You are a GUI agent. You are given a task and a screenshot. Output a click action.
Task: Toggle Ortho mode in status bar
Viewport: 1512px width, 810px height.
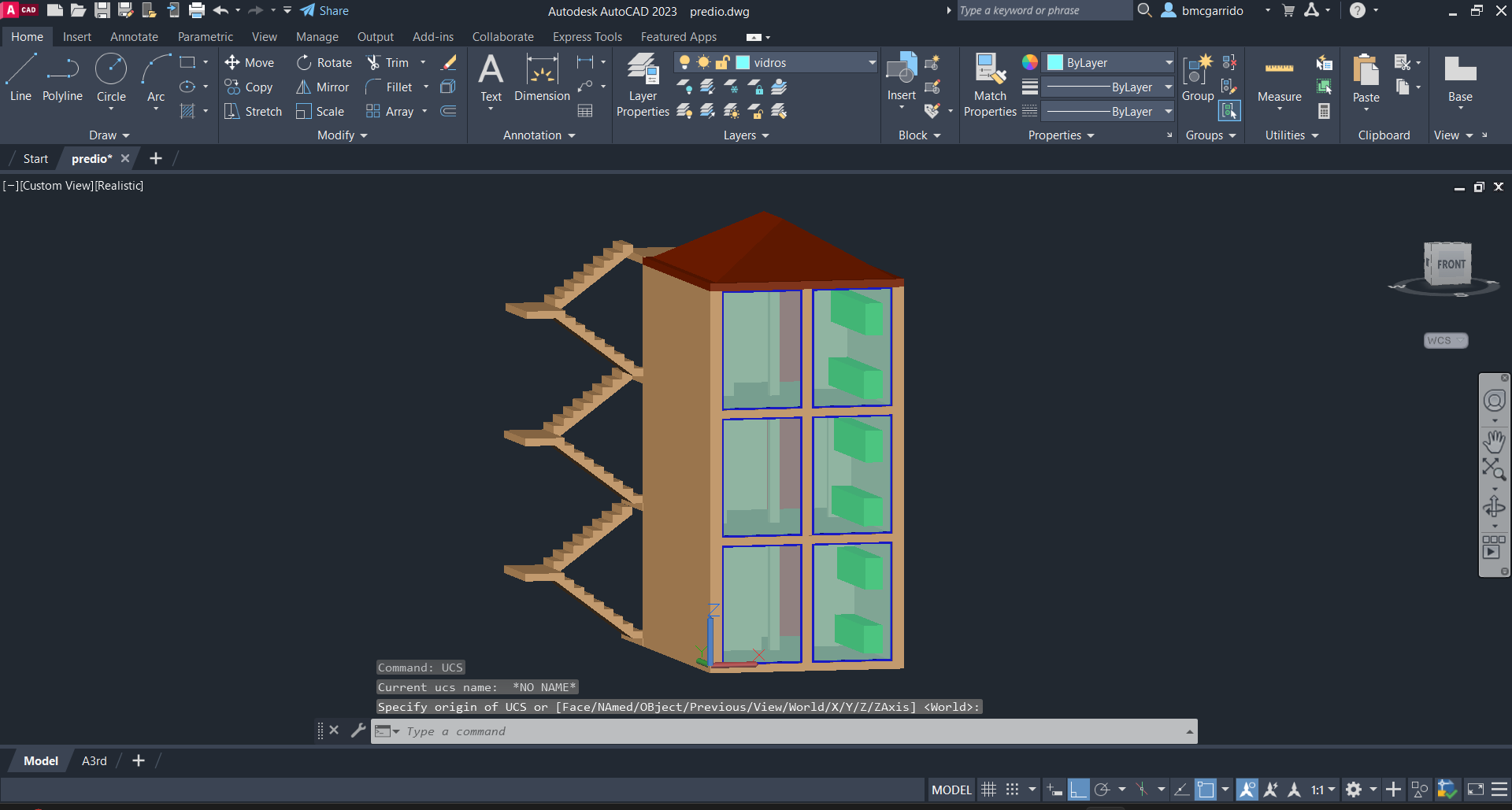point(1078,790)
